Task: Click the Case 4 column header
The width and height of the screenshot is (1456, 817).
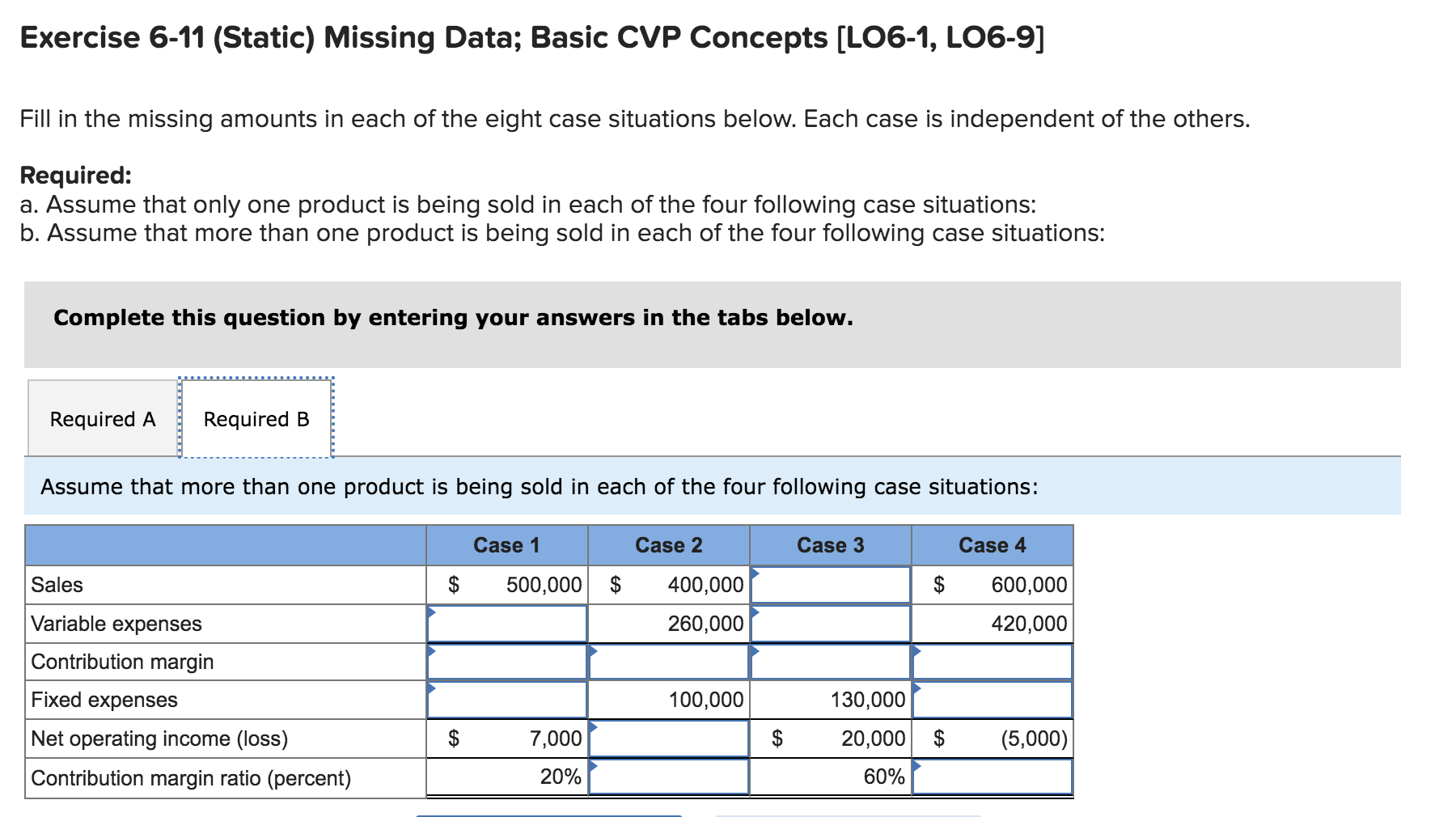Action: pyautogui.click(x=992, y=544)
